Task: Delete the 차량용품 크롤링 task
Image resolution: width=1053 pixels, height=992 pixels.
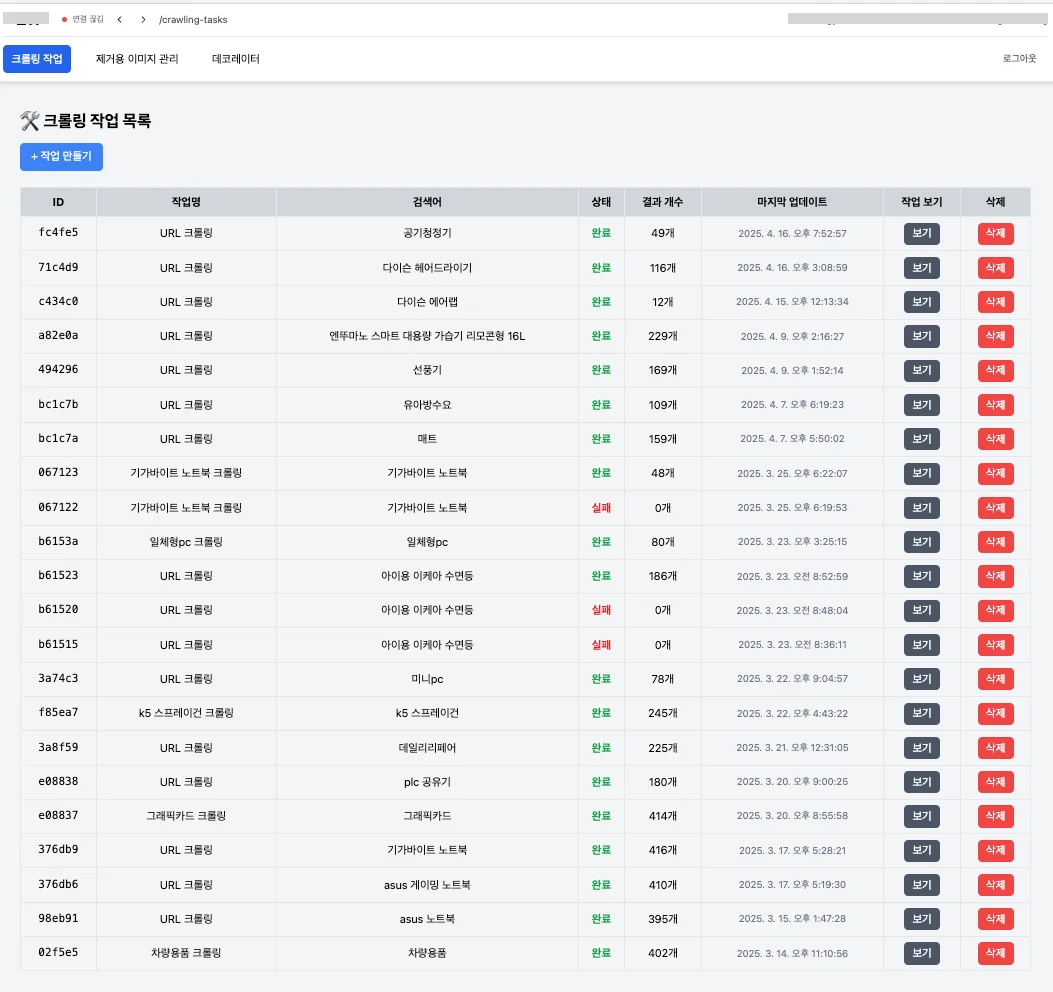Action: pos(995,954)
